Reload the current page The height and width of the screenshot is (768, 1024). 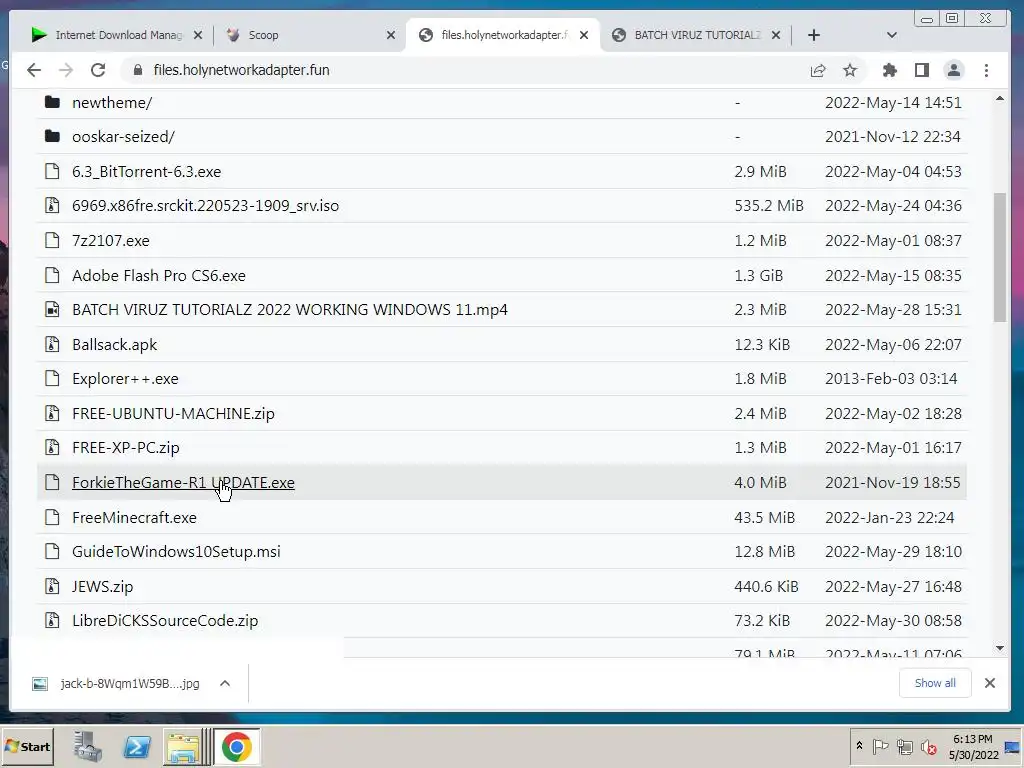point(98,70)
